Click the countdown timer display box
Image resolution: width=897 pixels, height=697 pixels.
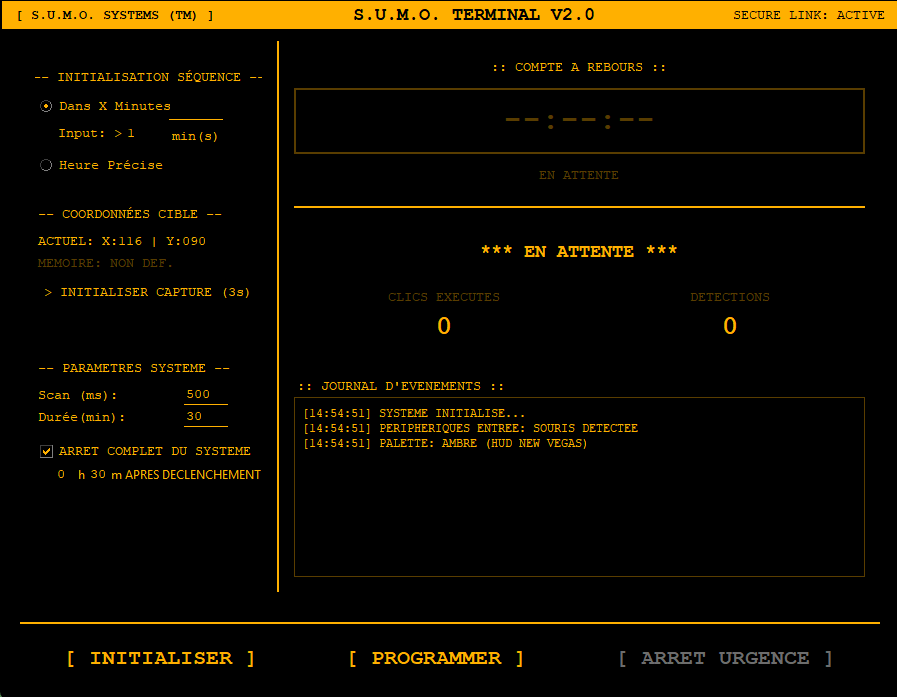coord(579,121)
